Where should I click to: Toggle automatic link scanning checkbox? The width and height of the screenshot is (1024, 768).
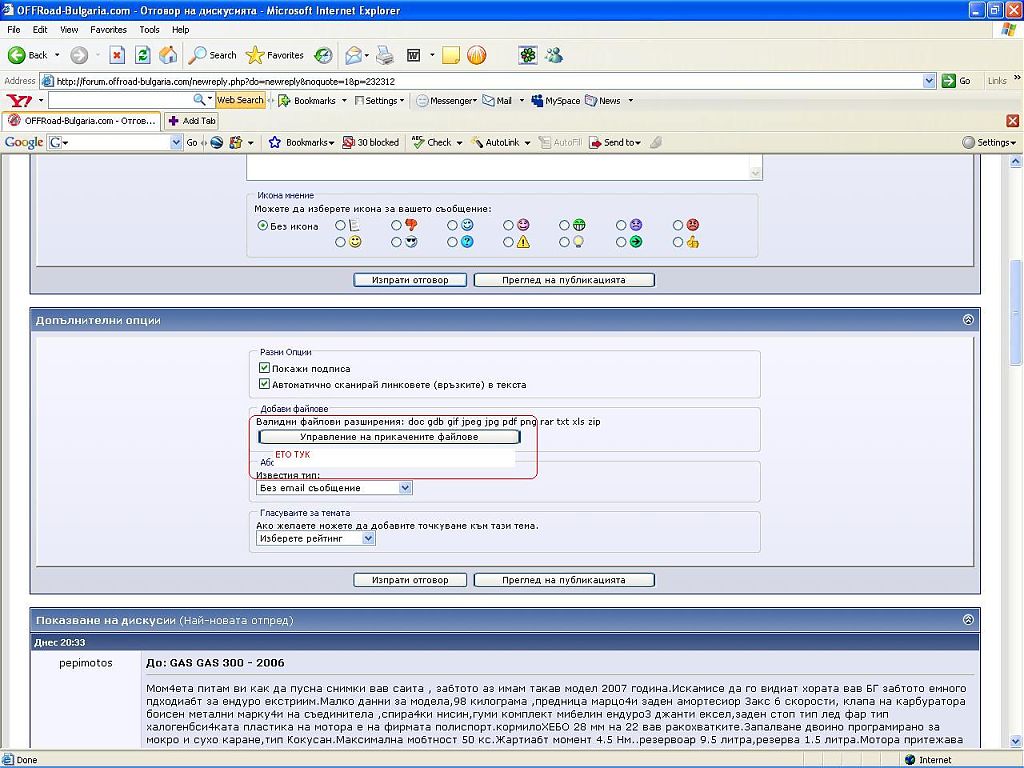click(x=265, y=384)
